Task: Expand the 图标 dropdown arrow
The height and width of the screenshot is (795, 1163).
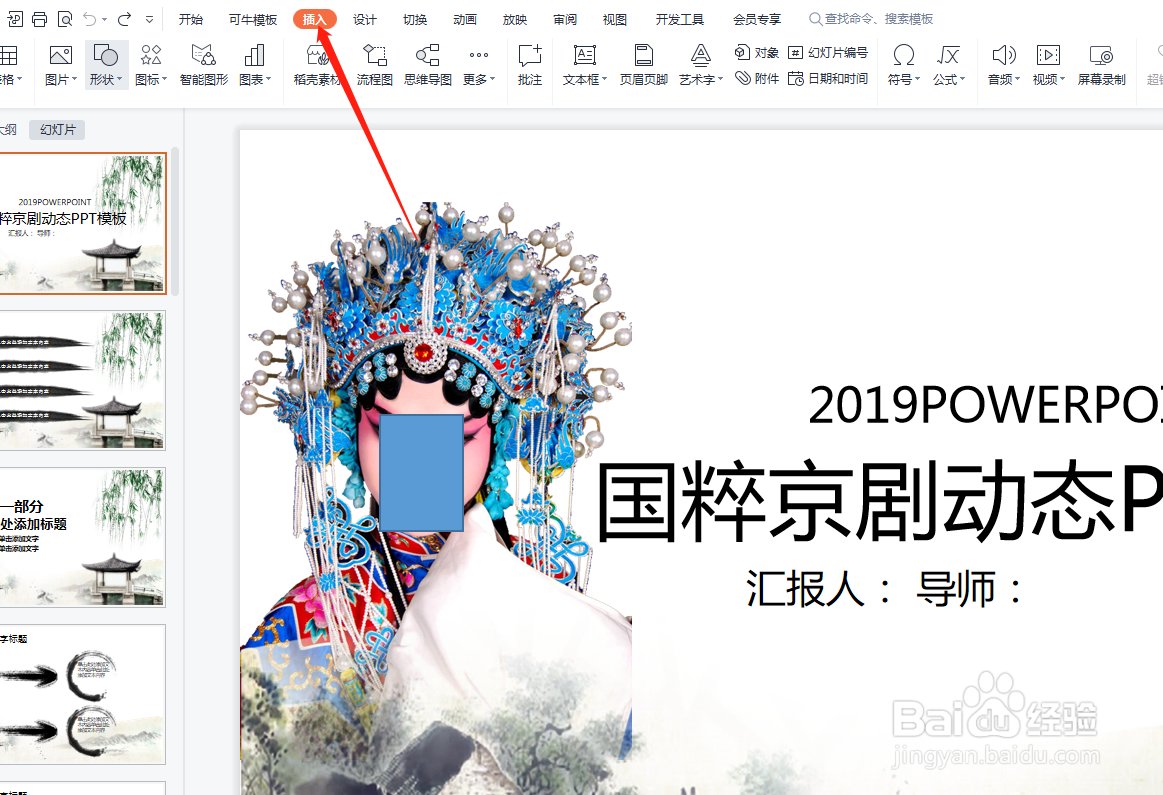Action: click(x=165, y=79)
